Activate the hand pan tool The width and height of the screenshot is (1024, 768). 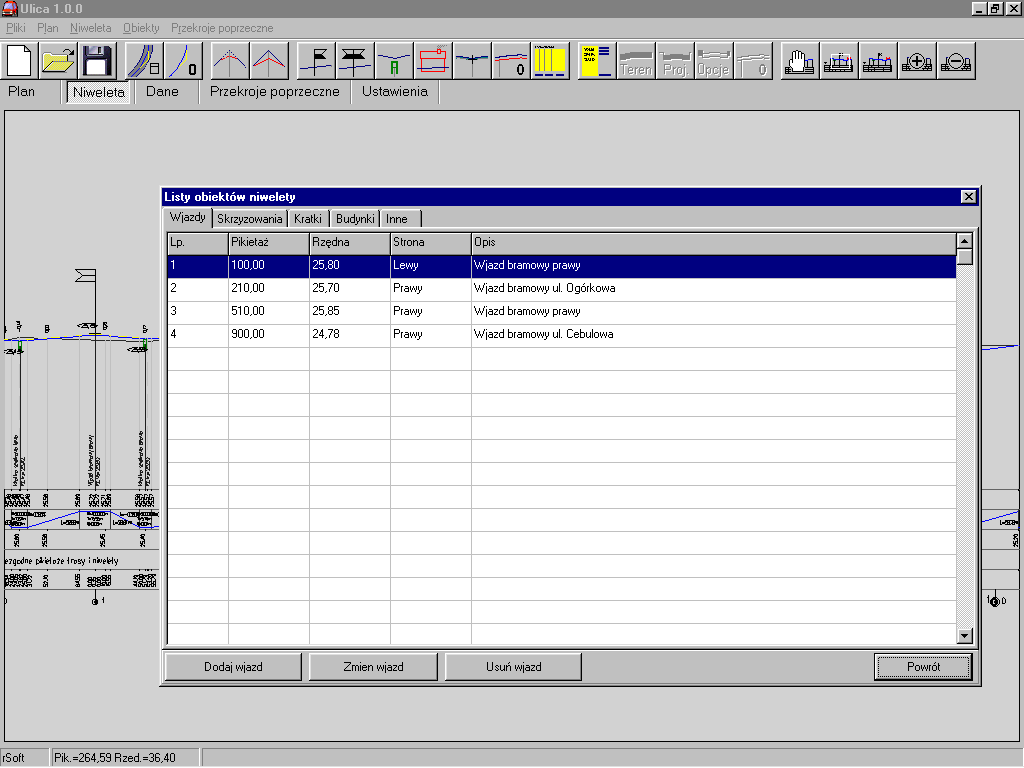point(799,61)
